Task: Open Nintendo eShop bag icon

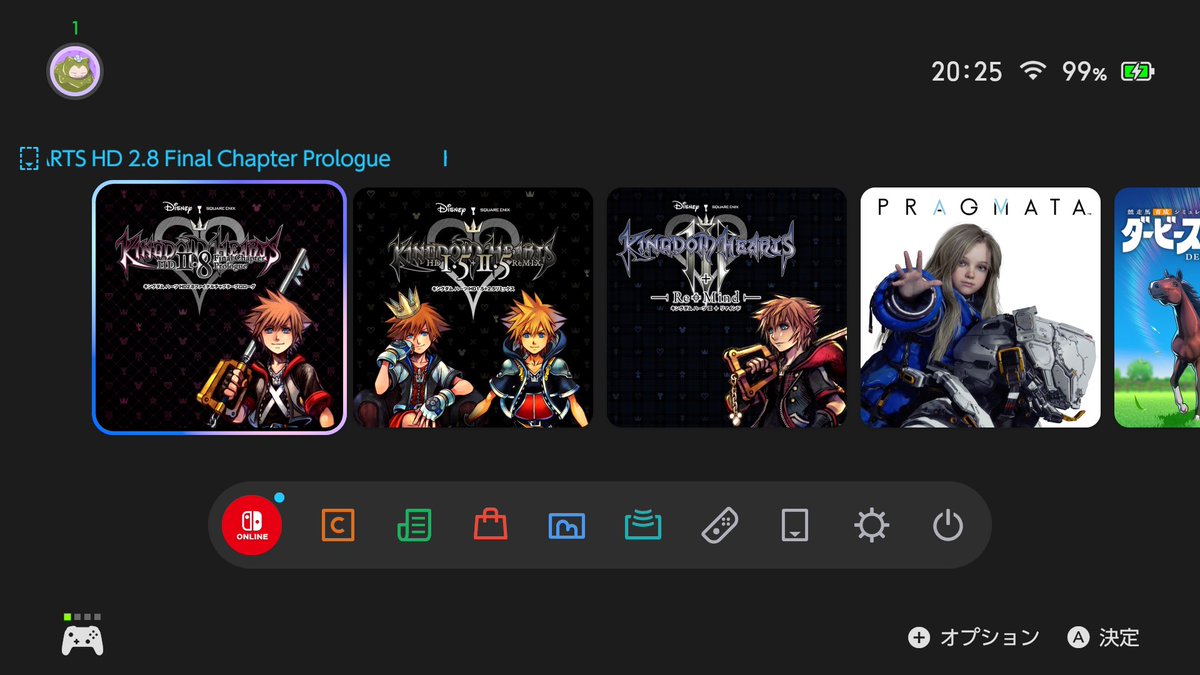Action: pyautogui.click(x=491, y=525)
